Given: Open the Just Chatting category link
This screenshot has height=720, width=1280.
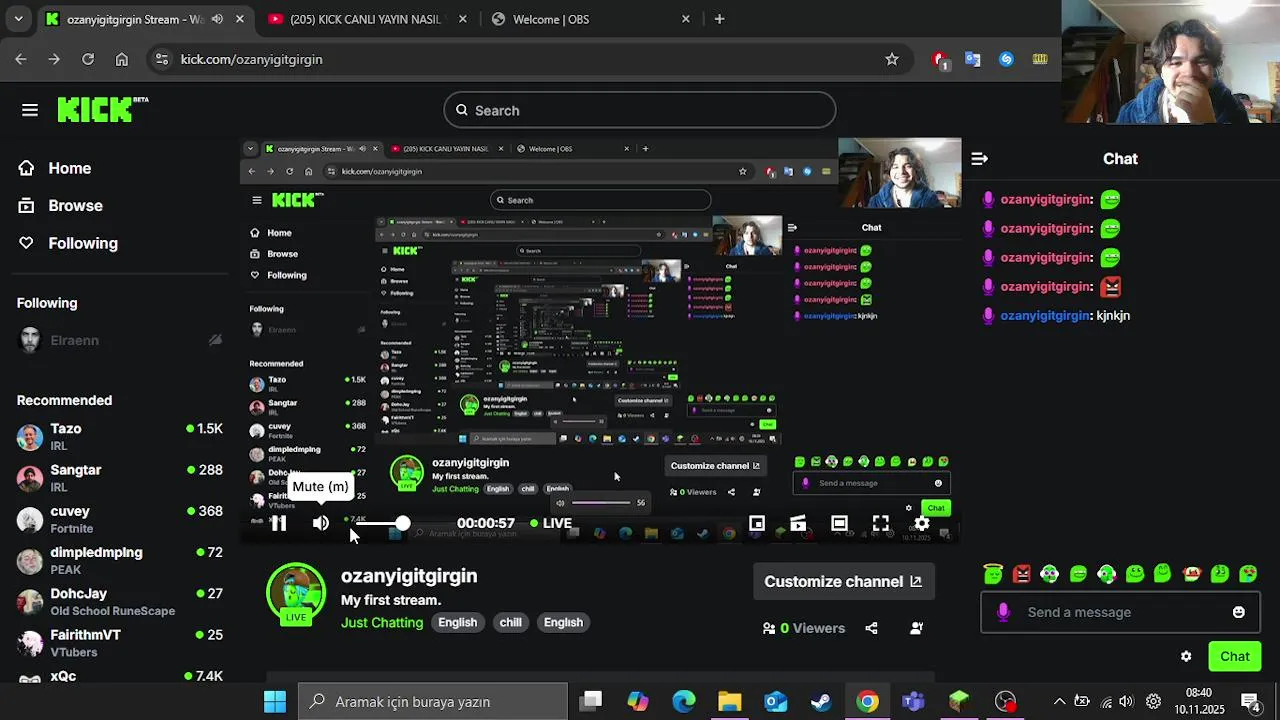Looking at the screenshot, I should [x=382, y=622].
